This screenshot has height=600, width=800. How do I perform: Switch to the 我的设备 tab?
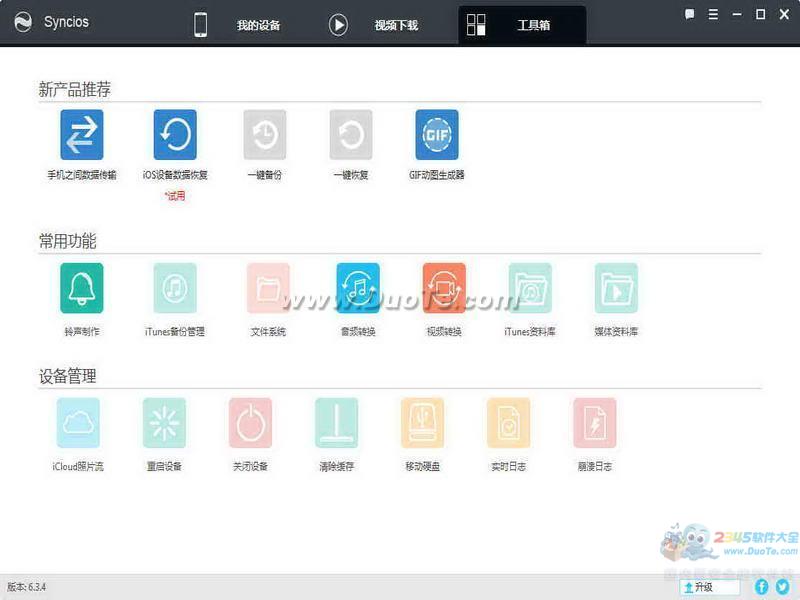pos(237,24)
